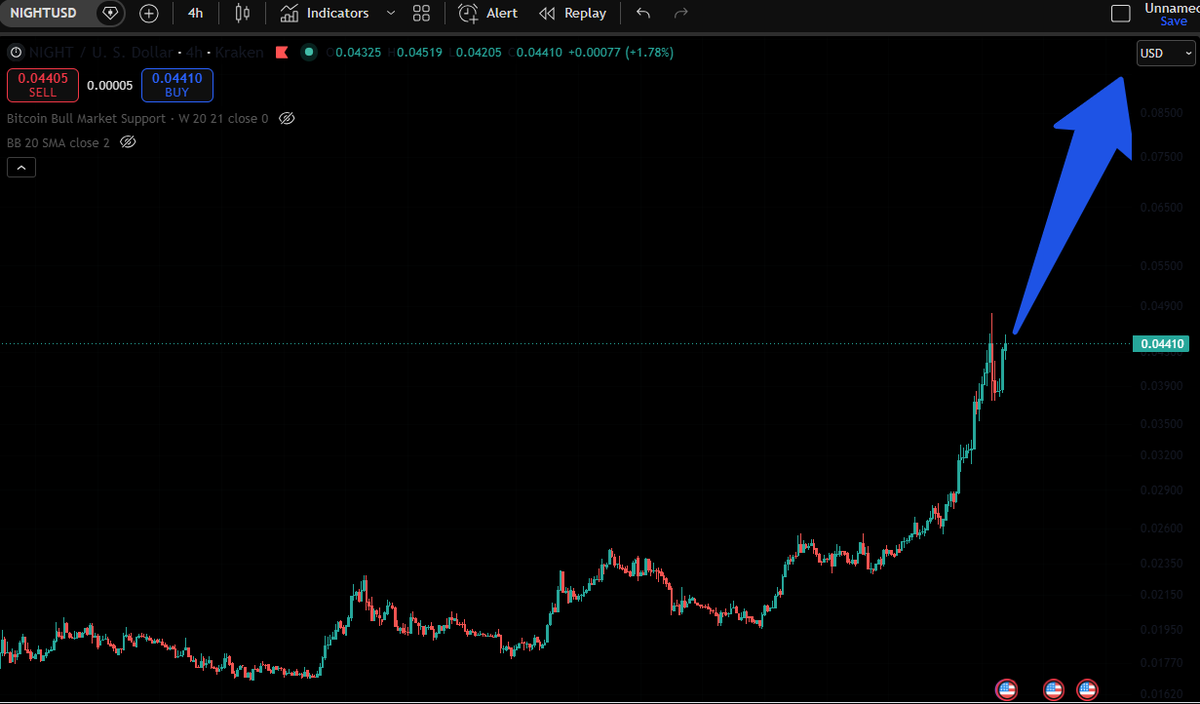Click the 0.04325 open value in legend

[x=357, y=52]
